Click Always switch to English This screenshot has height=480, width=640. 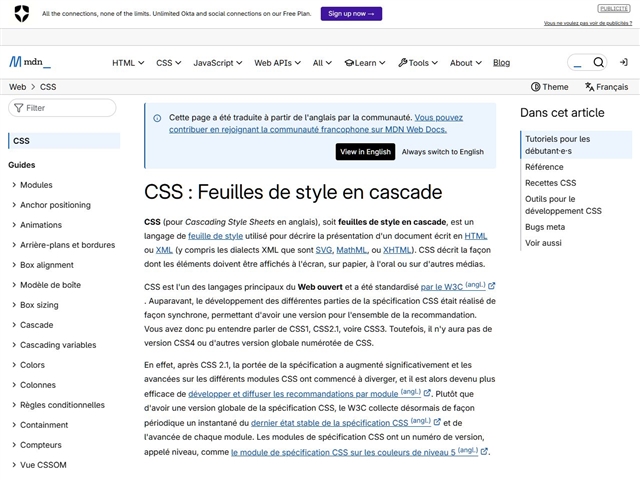(443, 152)
